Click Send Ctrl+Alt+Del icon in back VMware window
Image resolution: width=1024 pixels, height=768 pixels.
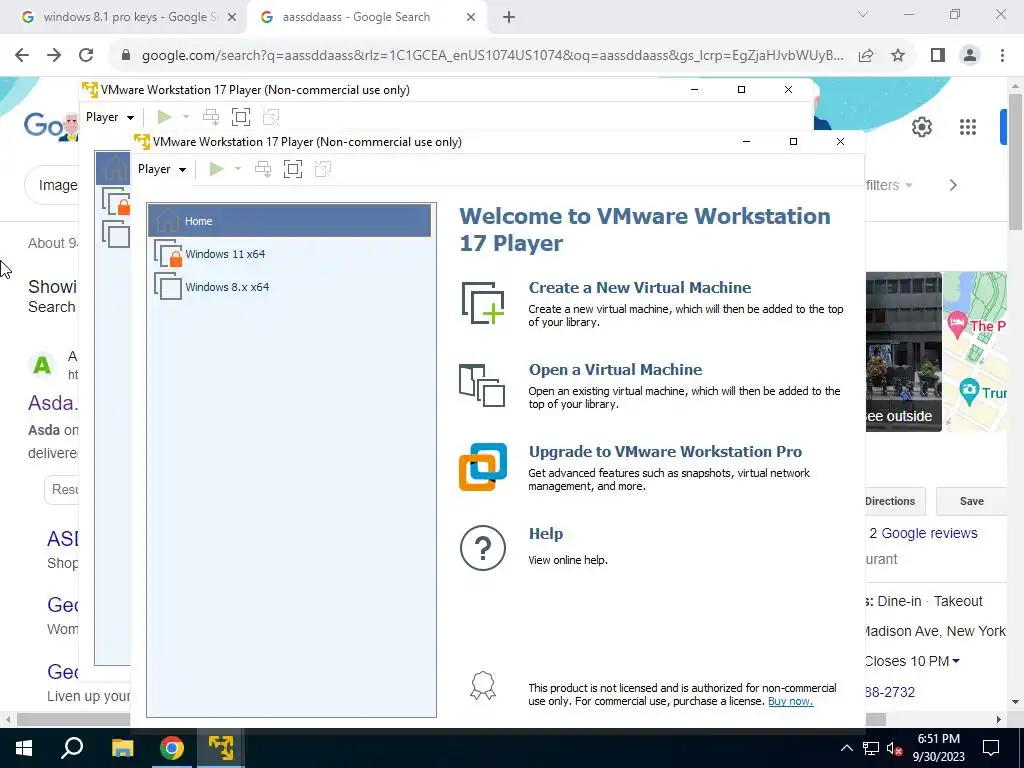tap(211, 117)
